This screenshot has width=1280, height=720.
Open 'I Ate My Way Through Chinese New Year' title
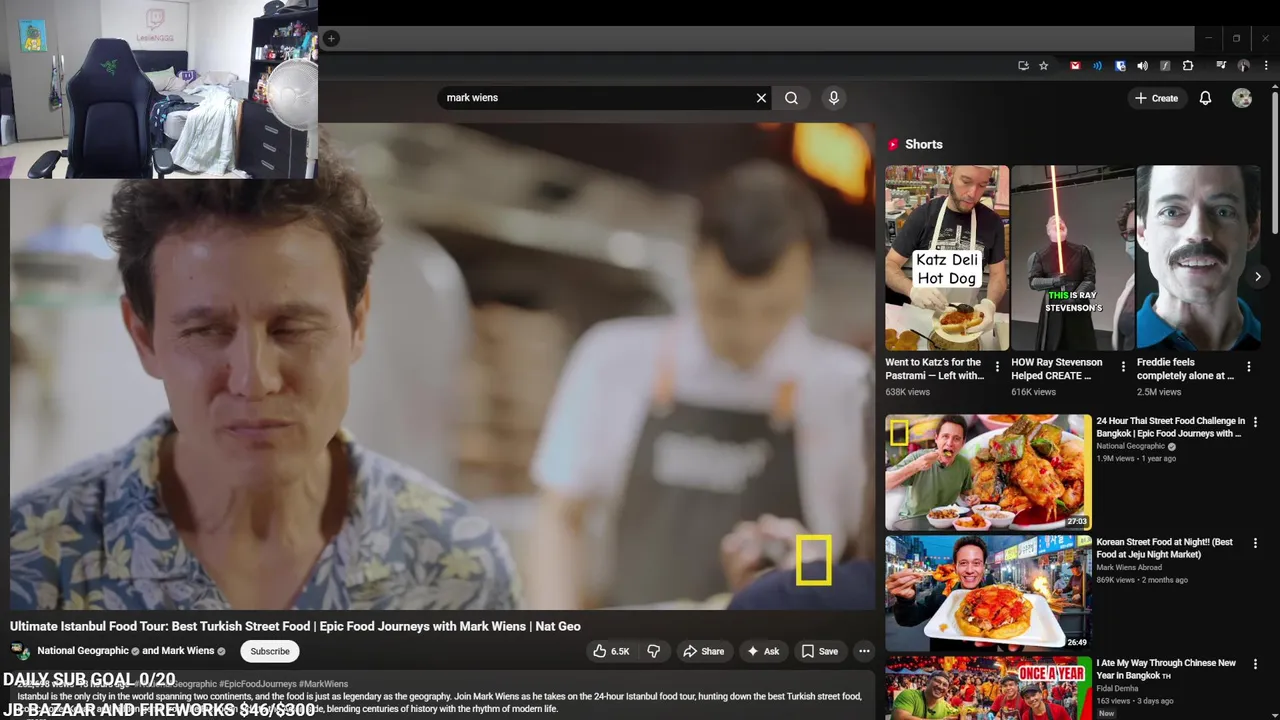tap(1166, 669)
